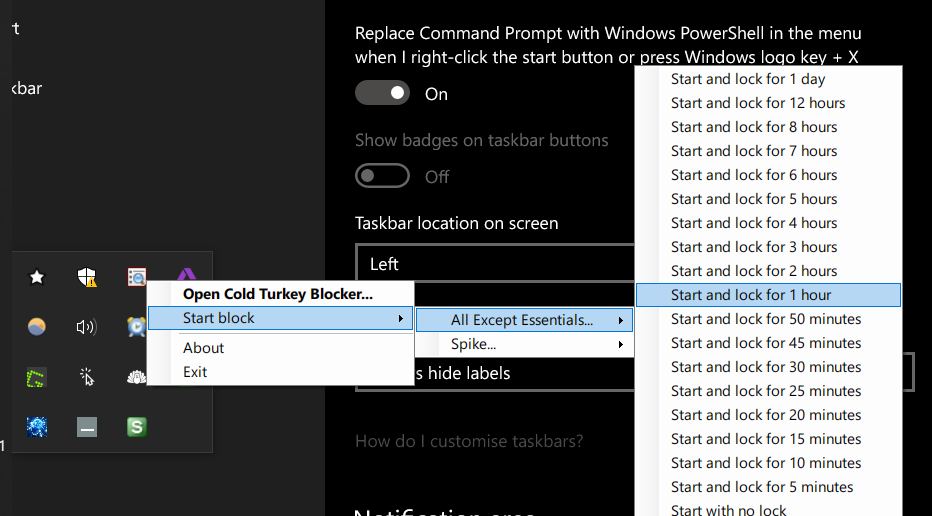Choose Start and lock for 25 minutes

(769, 391)
